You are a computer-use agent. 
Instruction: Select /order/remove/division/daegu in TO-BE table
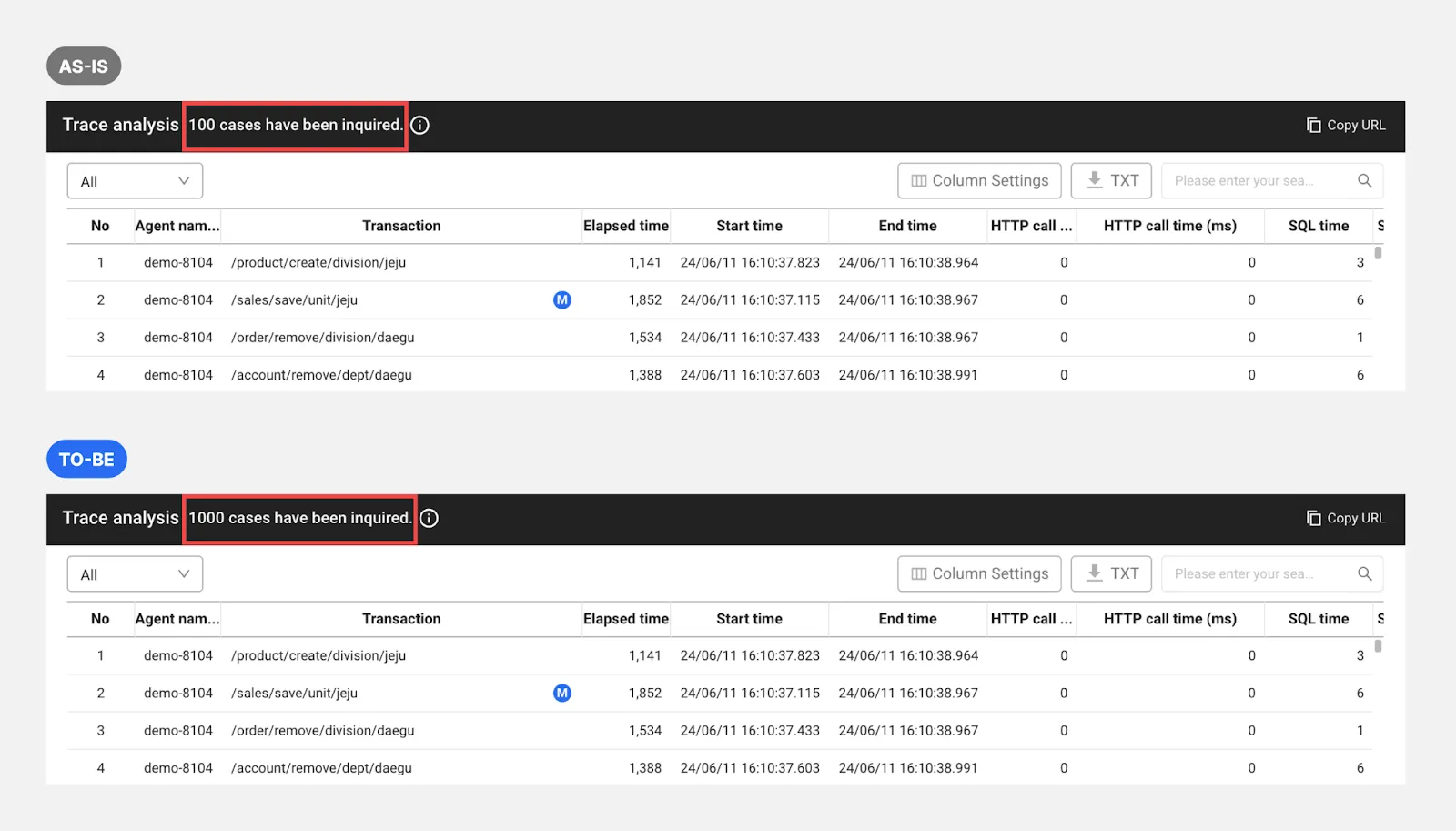[x=322, y=731]
